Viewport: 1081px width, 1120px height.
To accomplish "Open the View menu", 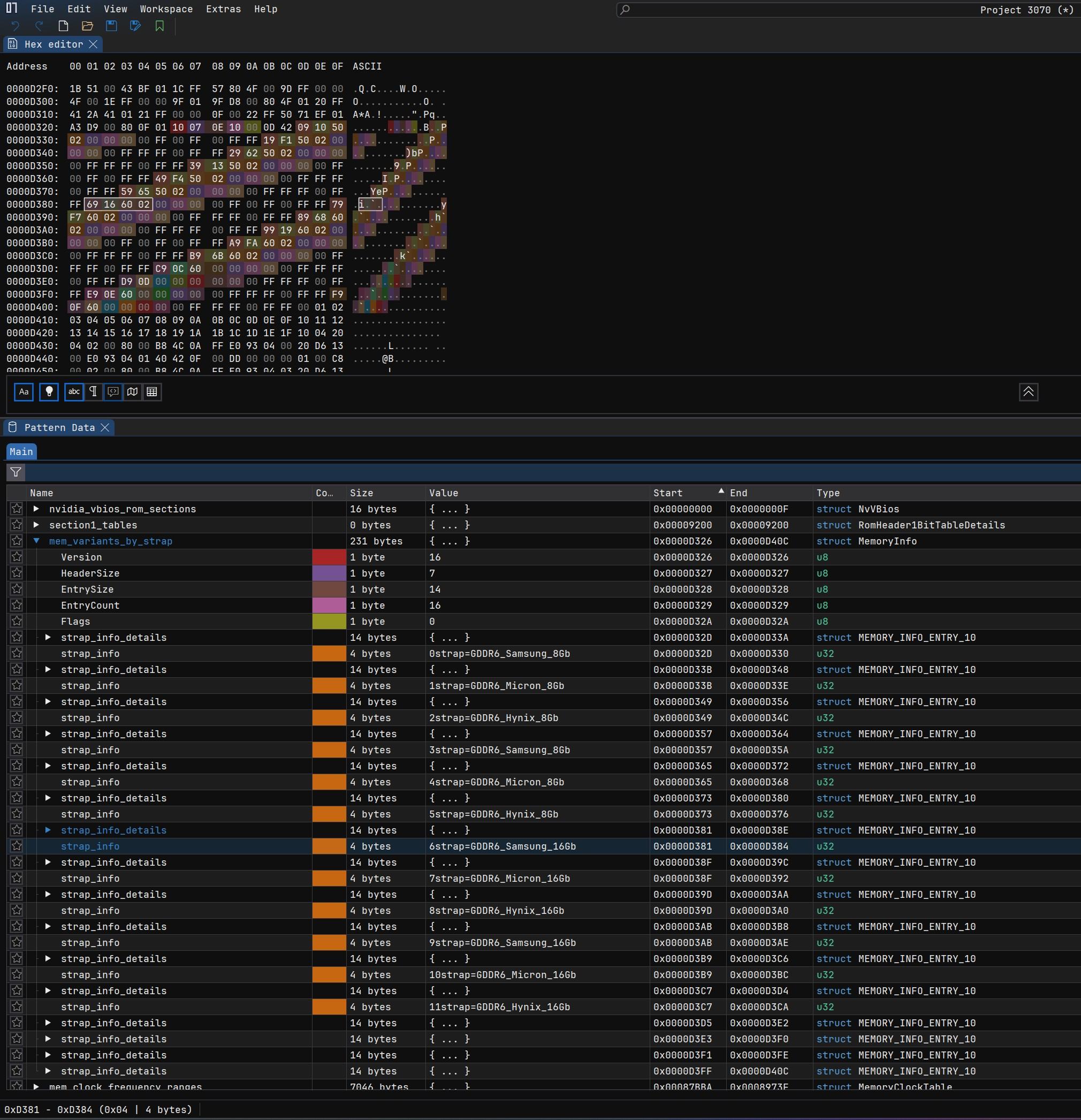I will pos(116,9).
